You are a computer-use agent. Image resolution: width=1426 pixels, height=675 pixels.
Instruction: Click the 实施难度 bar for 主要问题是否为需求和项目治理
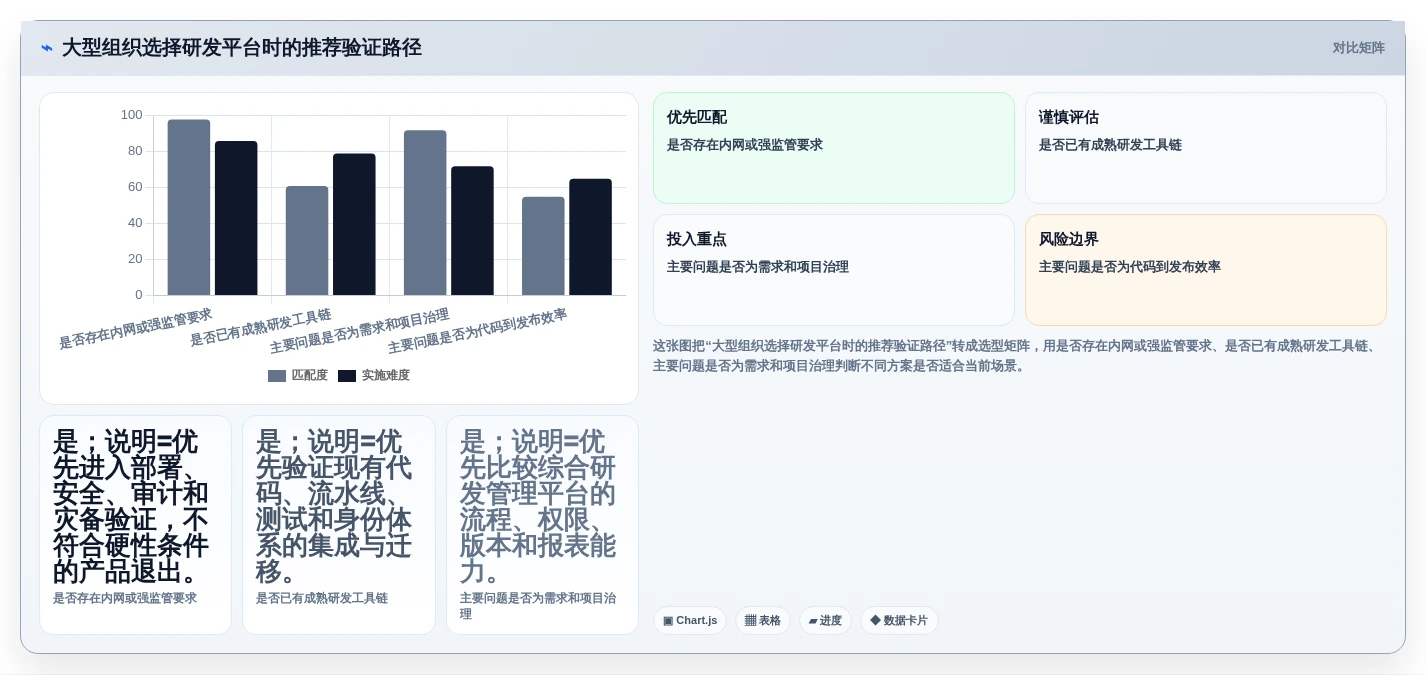pos(472,230)
